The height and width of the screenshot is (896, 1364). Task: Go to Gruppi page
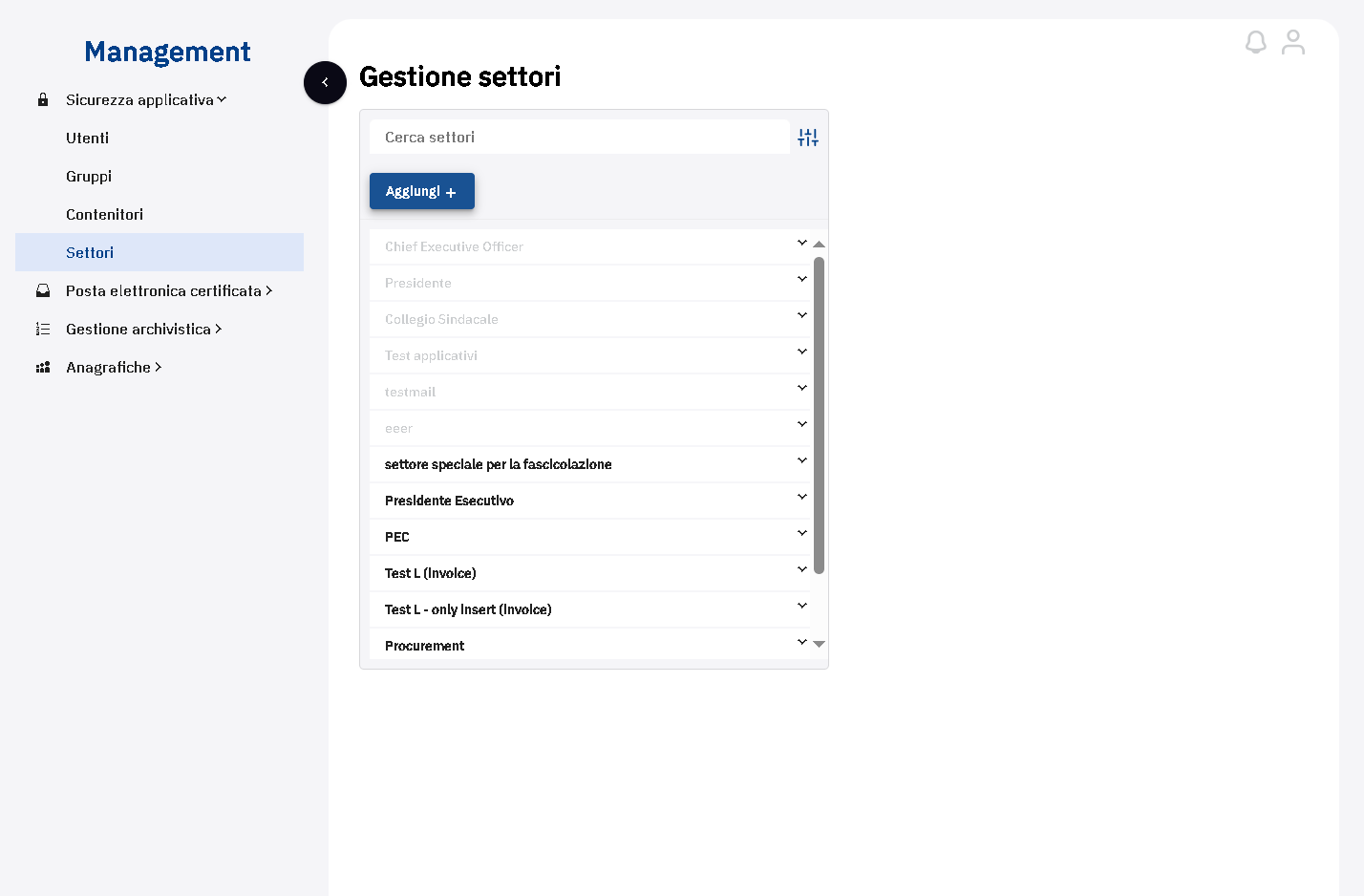(89, 176)
